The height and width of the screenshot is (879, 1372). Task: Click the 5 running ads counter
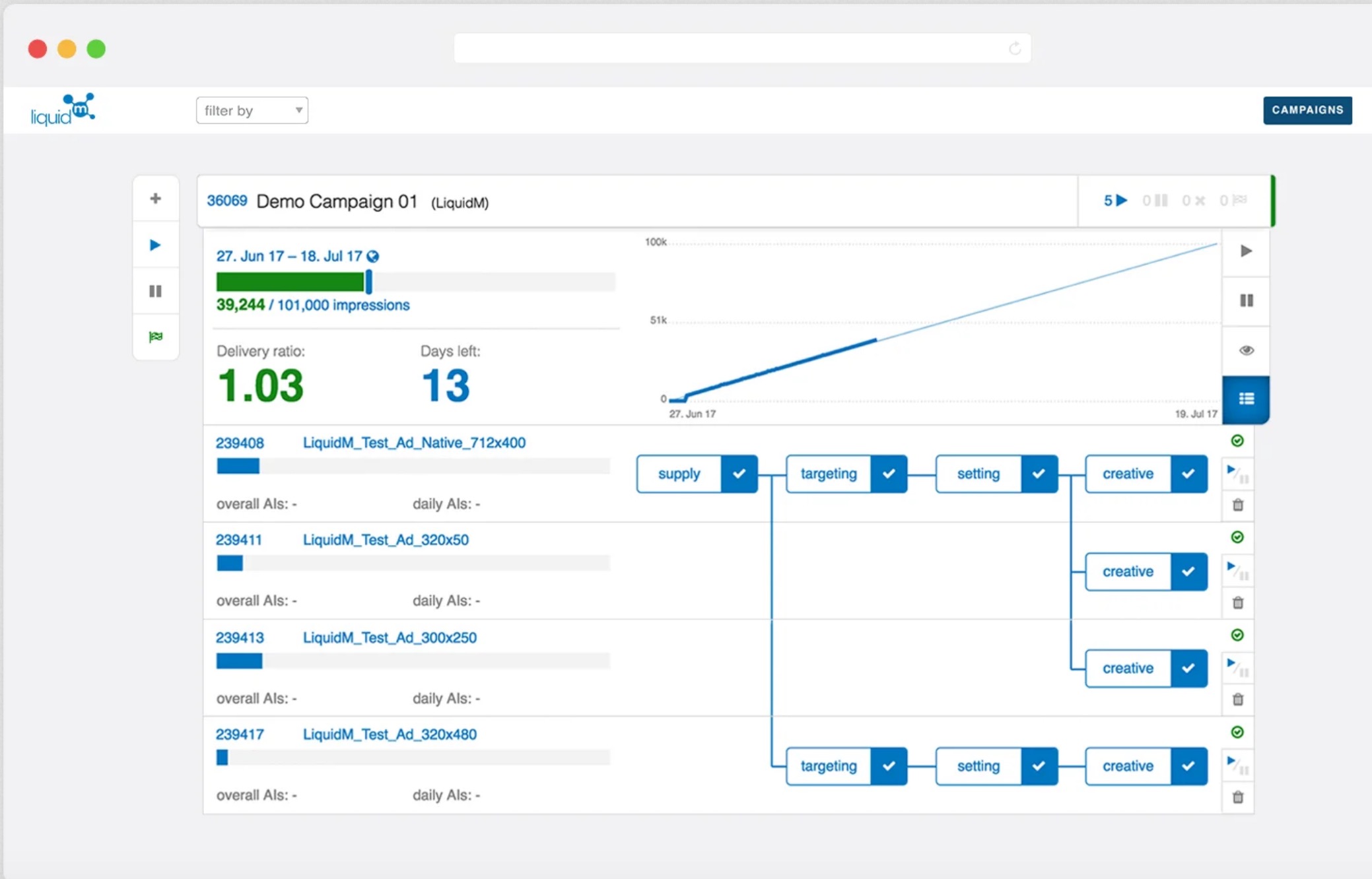click(1115, 201)
